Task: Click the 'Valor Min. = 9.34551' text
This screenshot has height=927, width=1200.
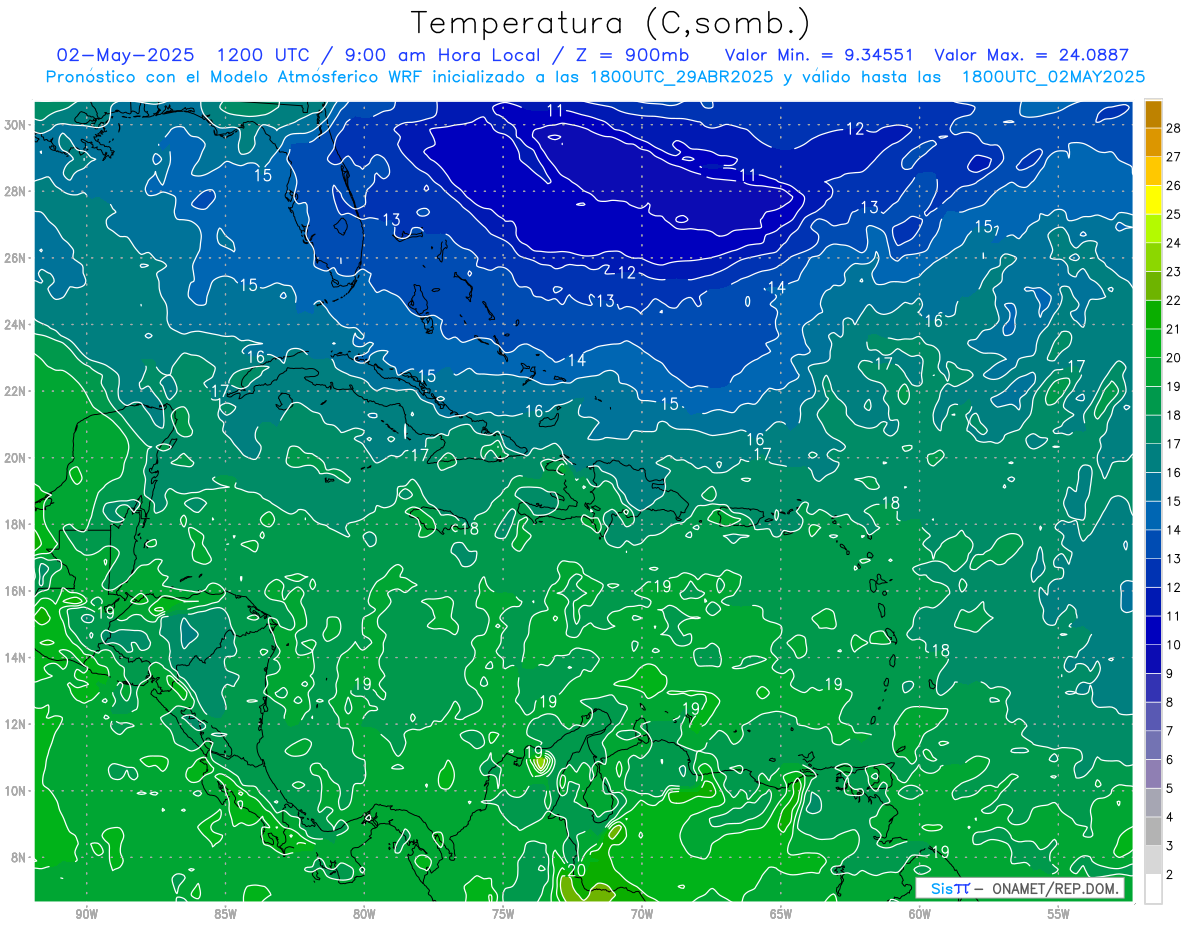Action: pyautogui.click(x=819, y=55)
